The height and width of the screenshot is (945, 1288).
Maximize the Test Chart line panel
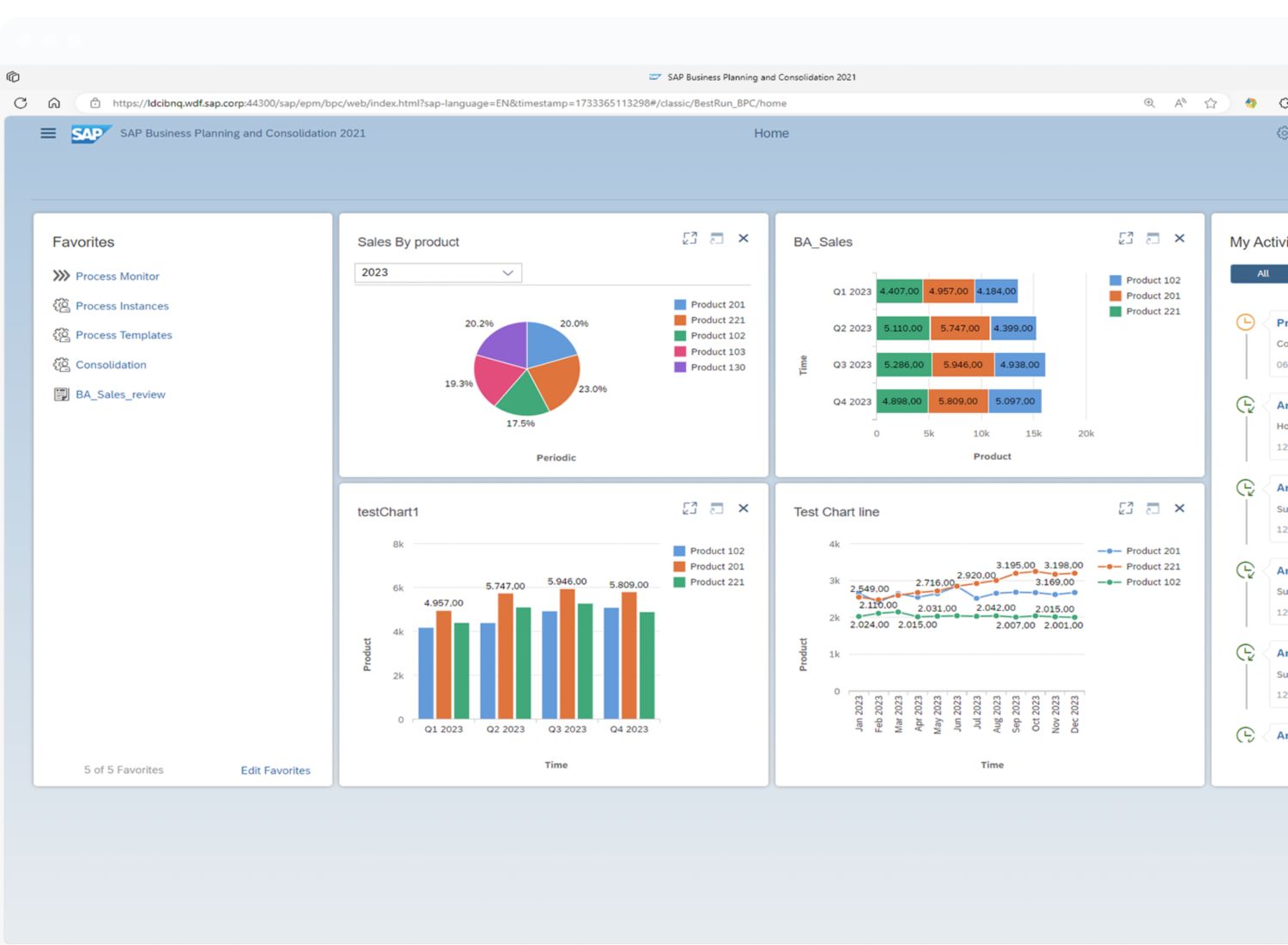[x=1126, y=509]
